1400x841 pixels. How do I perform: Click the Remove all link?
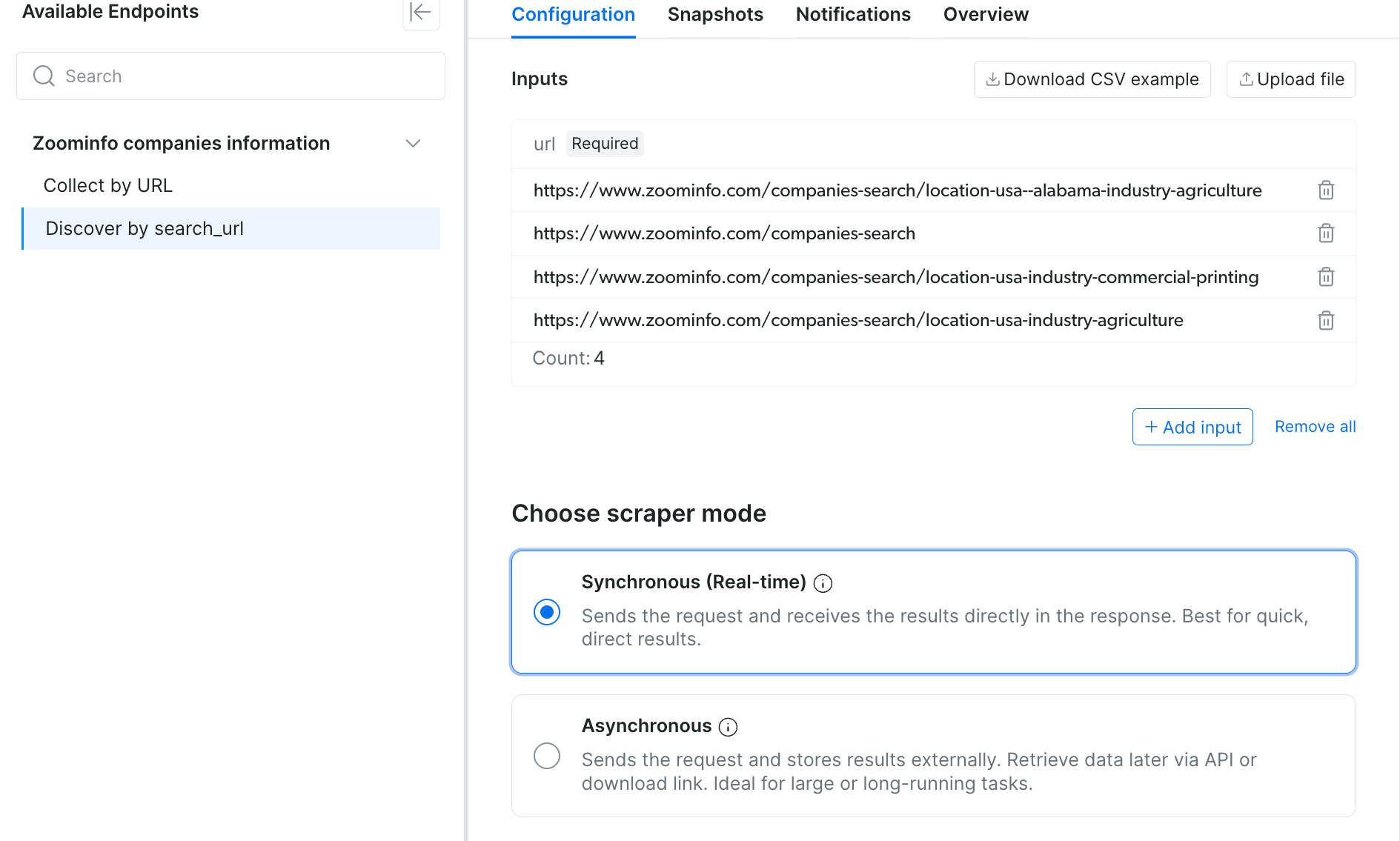[x=1316, y=427]
